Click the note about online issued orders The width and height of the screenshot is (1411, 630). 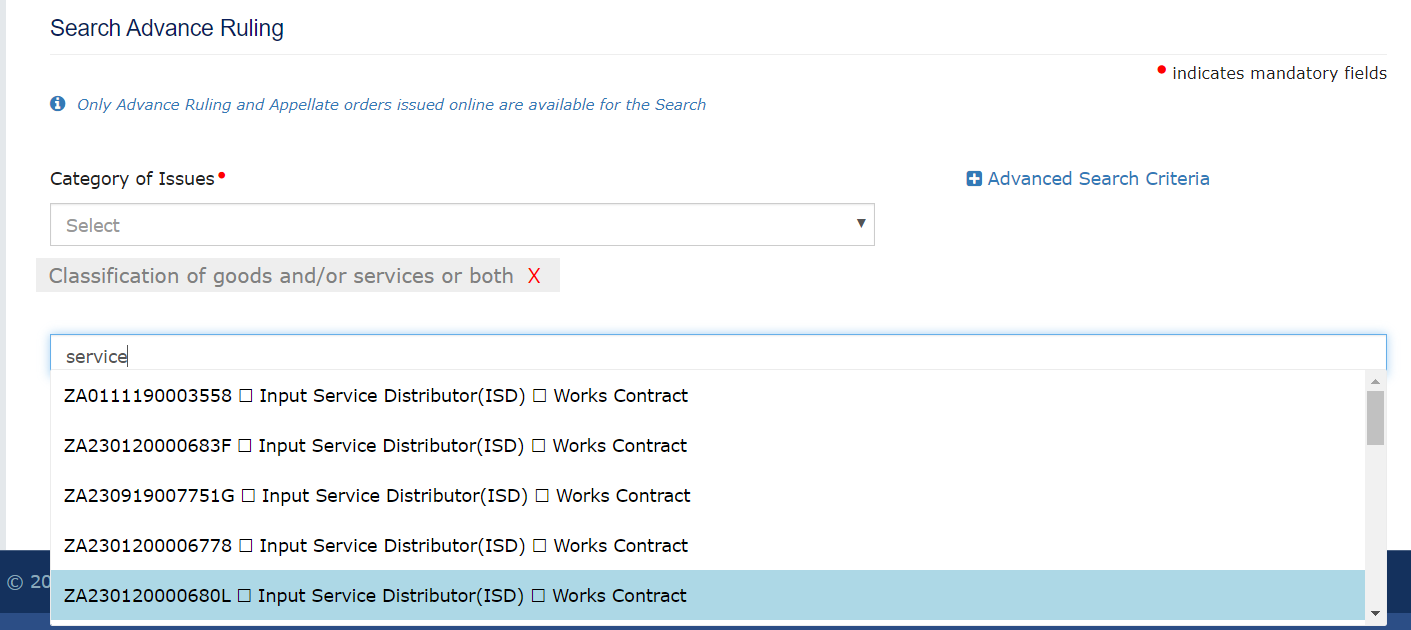(392, 105)
